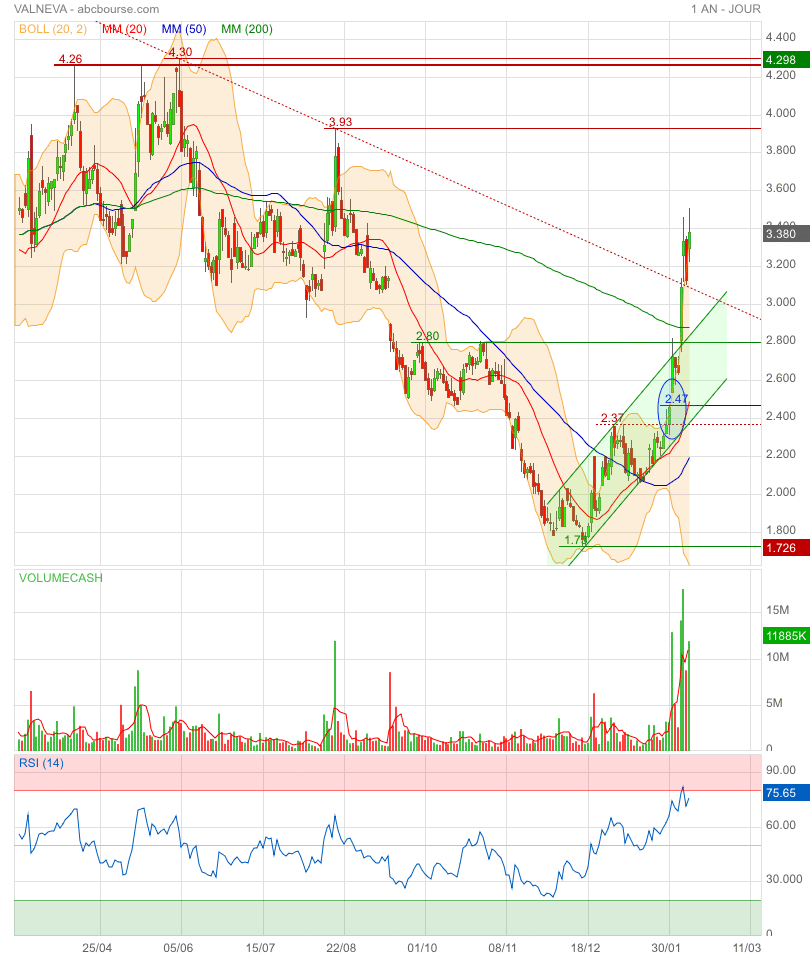Click the 11/03 date label

(x=747, y=948)
